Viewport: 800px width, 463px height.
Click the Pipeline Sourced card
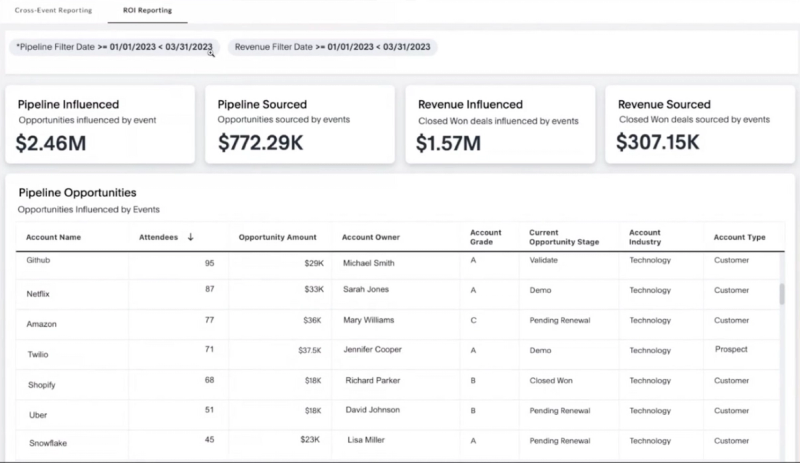click(x=299, y=124)
